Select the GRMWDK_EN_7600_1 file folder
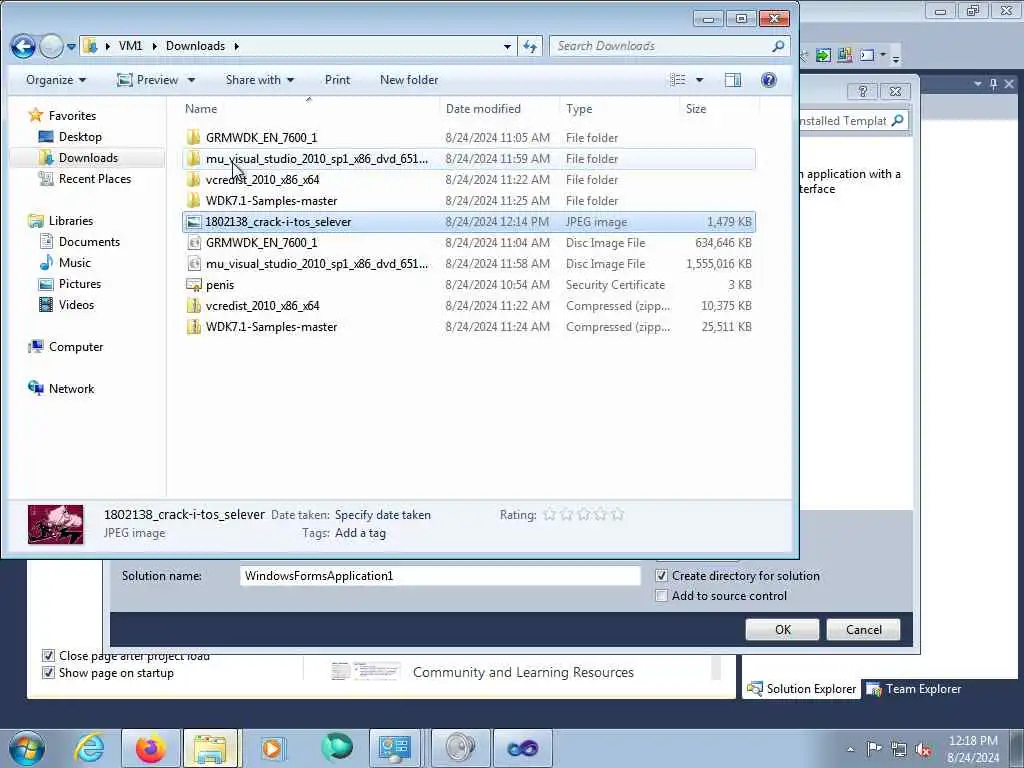This screenshot has height=768, width=1024. [469, 138]
